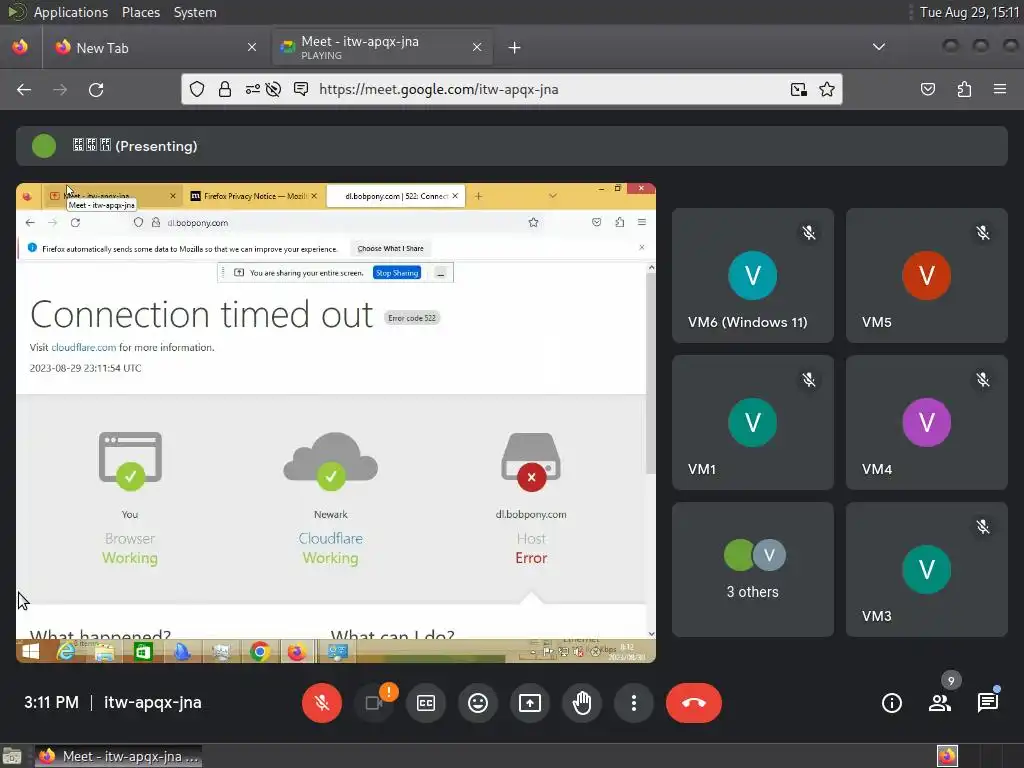
Task: Click Cloudflare link under Newark
Action: [330, 539]
